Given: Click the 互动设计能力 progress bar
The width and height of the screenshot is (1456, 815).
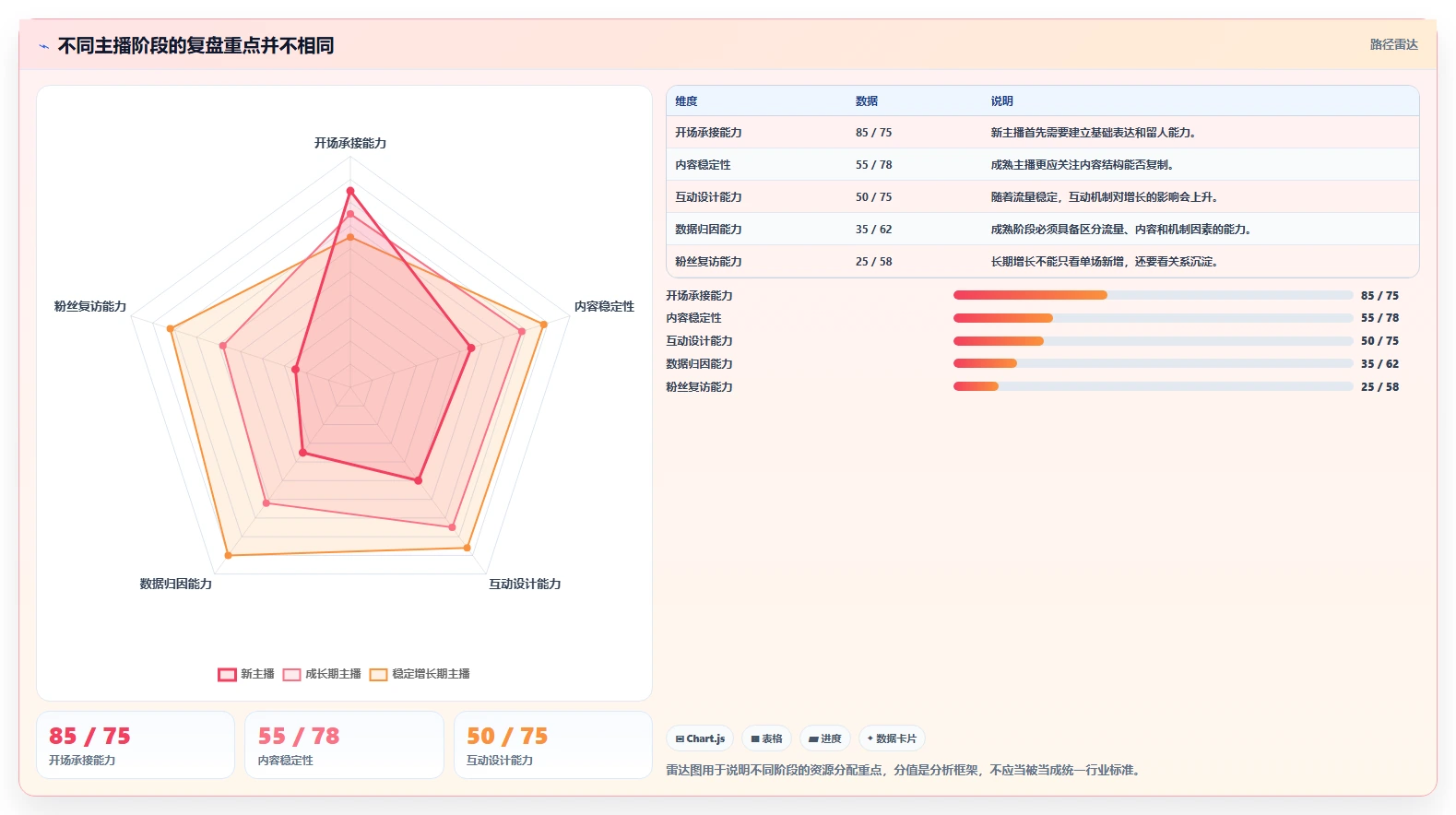Looking at the screenshot, I should [x=1153, y=341].
